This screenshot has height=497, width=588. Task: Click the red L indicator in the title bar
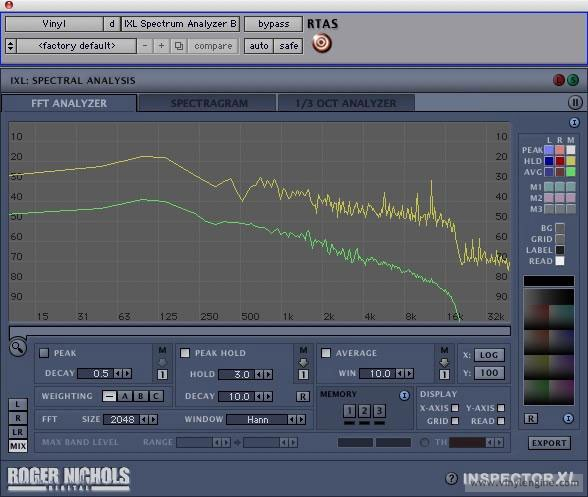point(559,80)
